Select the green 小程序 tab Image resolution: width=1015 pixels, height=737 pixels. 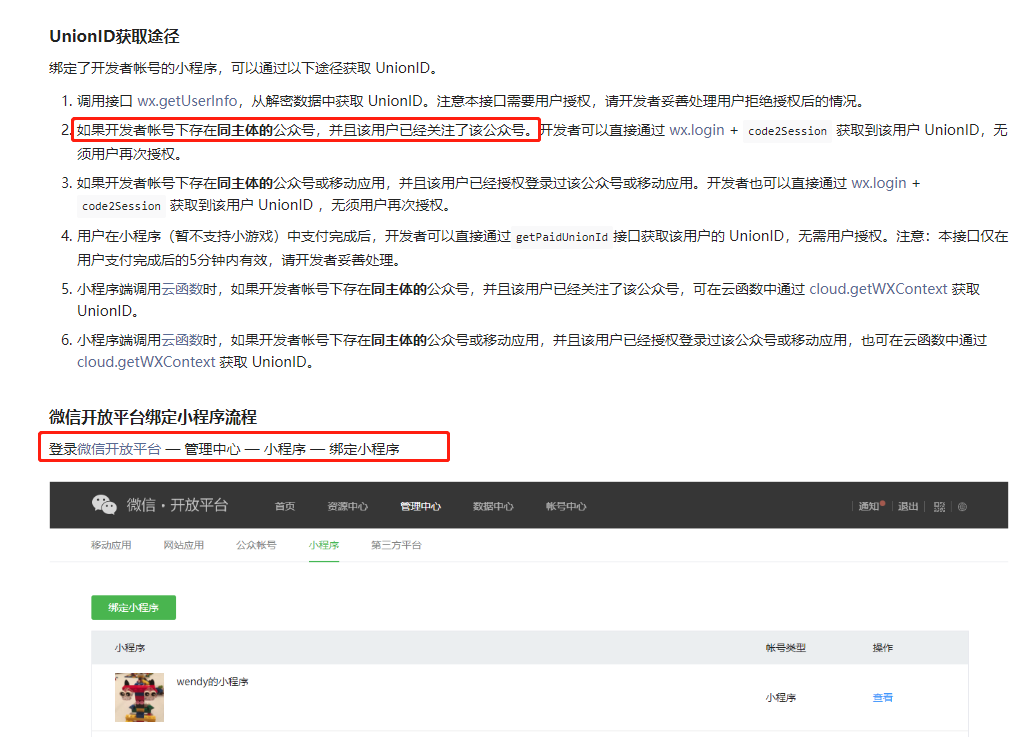pos(324,545)
